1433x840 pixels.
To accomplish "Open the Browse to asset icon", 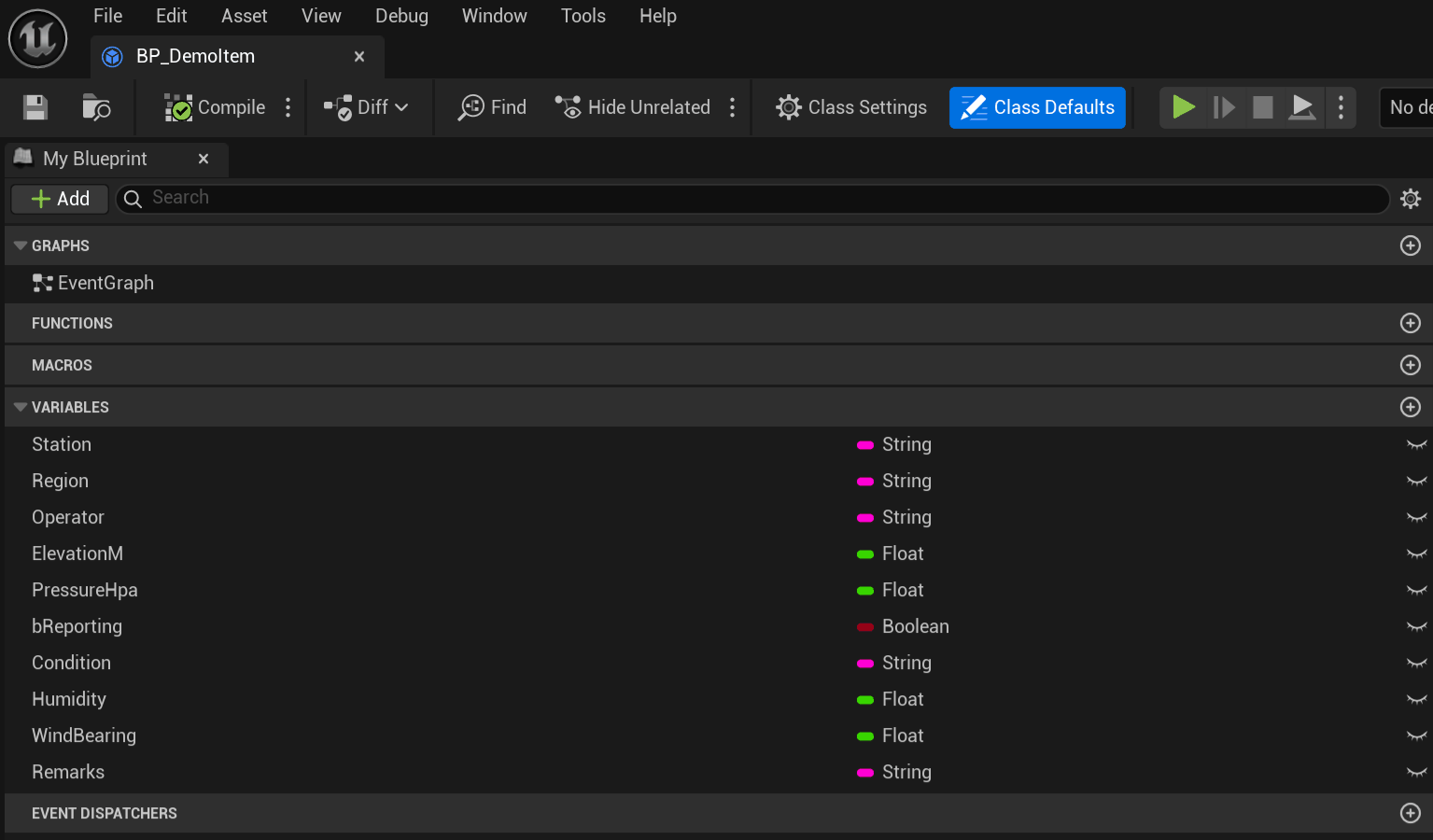I will point(96,107).
